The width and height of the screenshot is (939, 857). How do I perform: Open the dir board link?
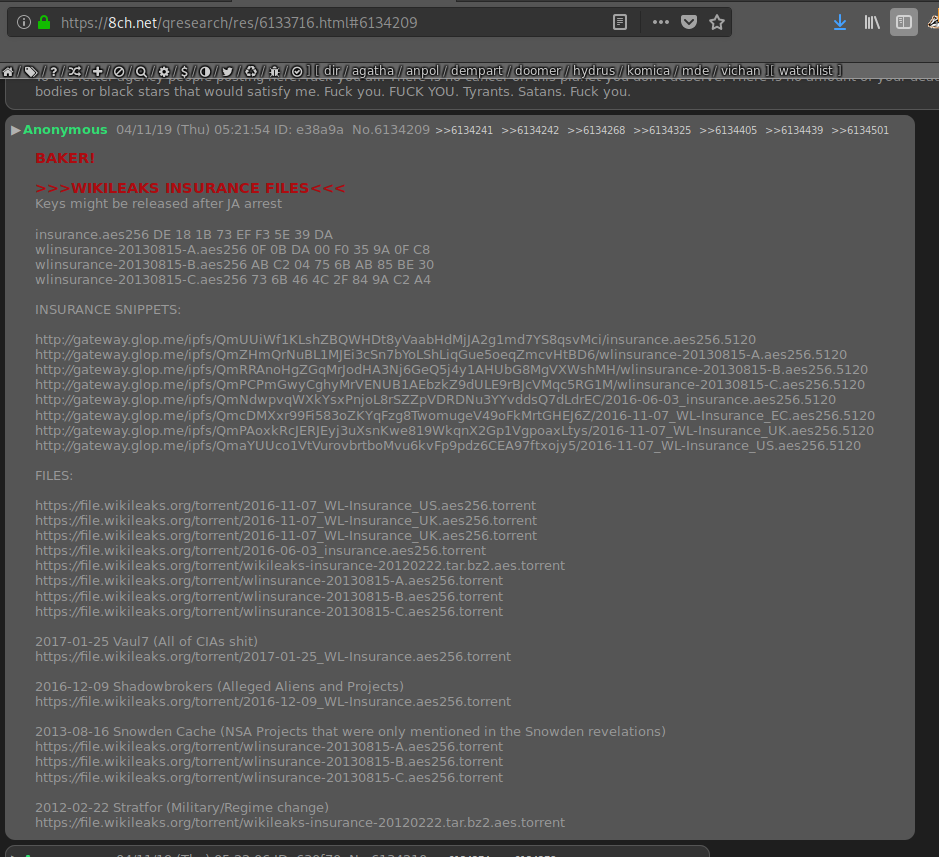click(332, 71)
